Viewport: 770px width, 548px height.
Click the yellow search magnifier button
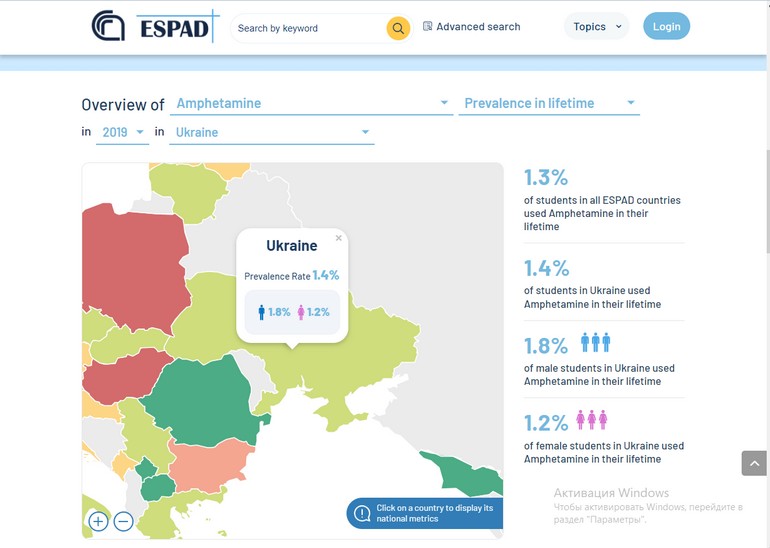(x=398, y=28)
